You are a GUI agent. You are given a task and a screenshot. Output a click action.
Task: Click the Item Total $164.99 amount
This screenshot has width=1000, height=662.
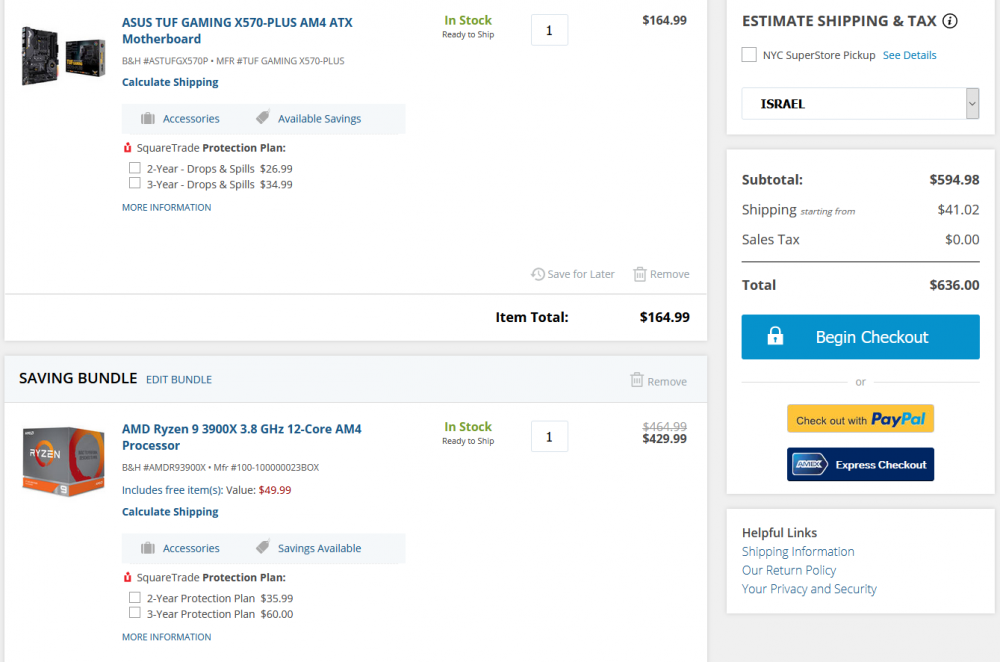[665, 317]
